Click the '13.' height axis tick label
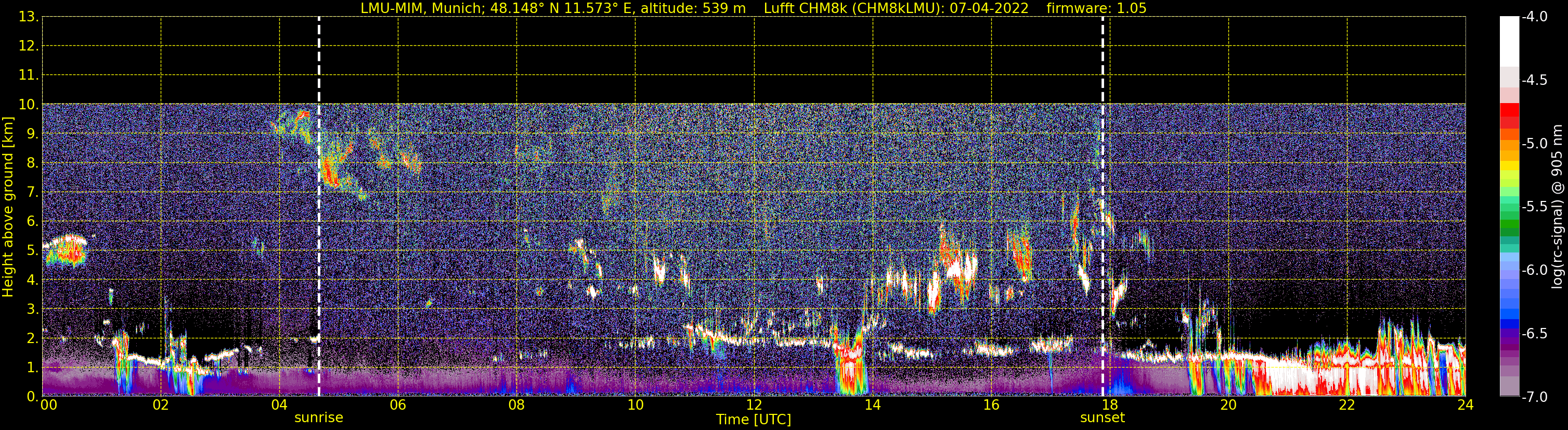Viewport: 1568px width, 430px height. point(28,17)
